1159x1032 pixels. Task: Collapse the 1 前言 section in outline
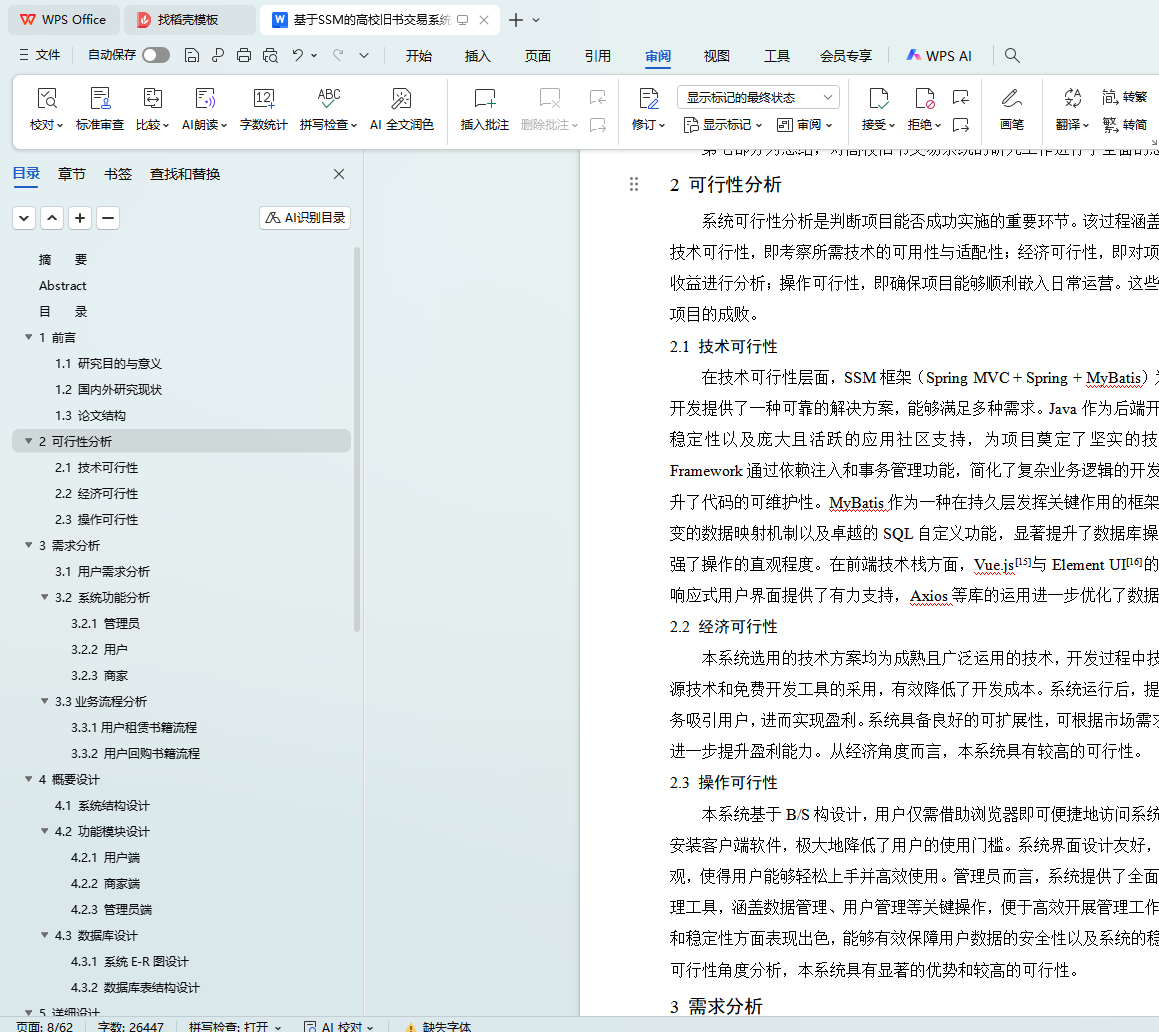point(29,337)
